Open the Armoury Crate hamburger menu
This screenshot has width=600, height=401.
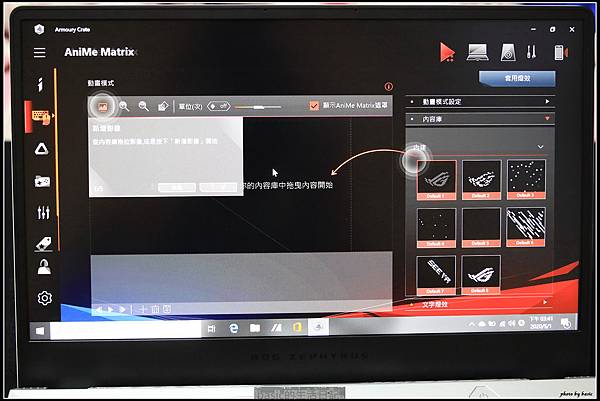point(39,52)
